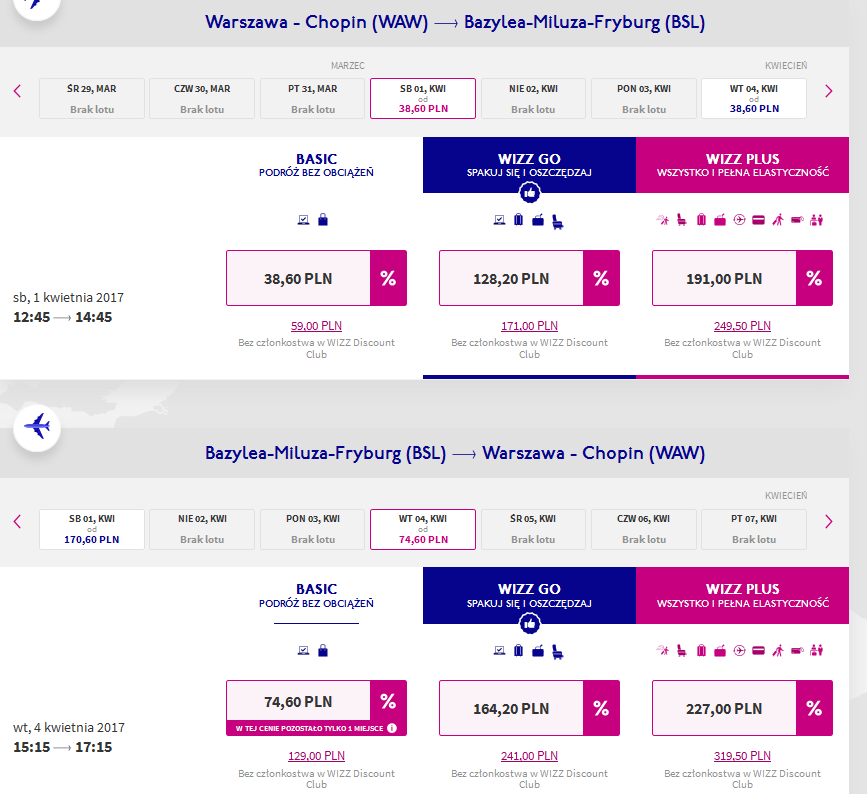The image size is (867, 794).
Task: Select return date PT 07, KWI
Action: point(754,529)
